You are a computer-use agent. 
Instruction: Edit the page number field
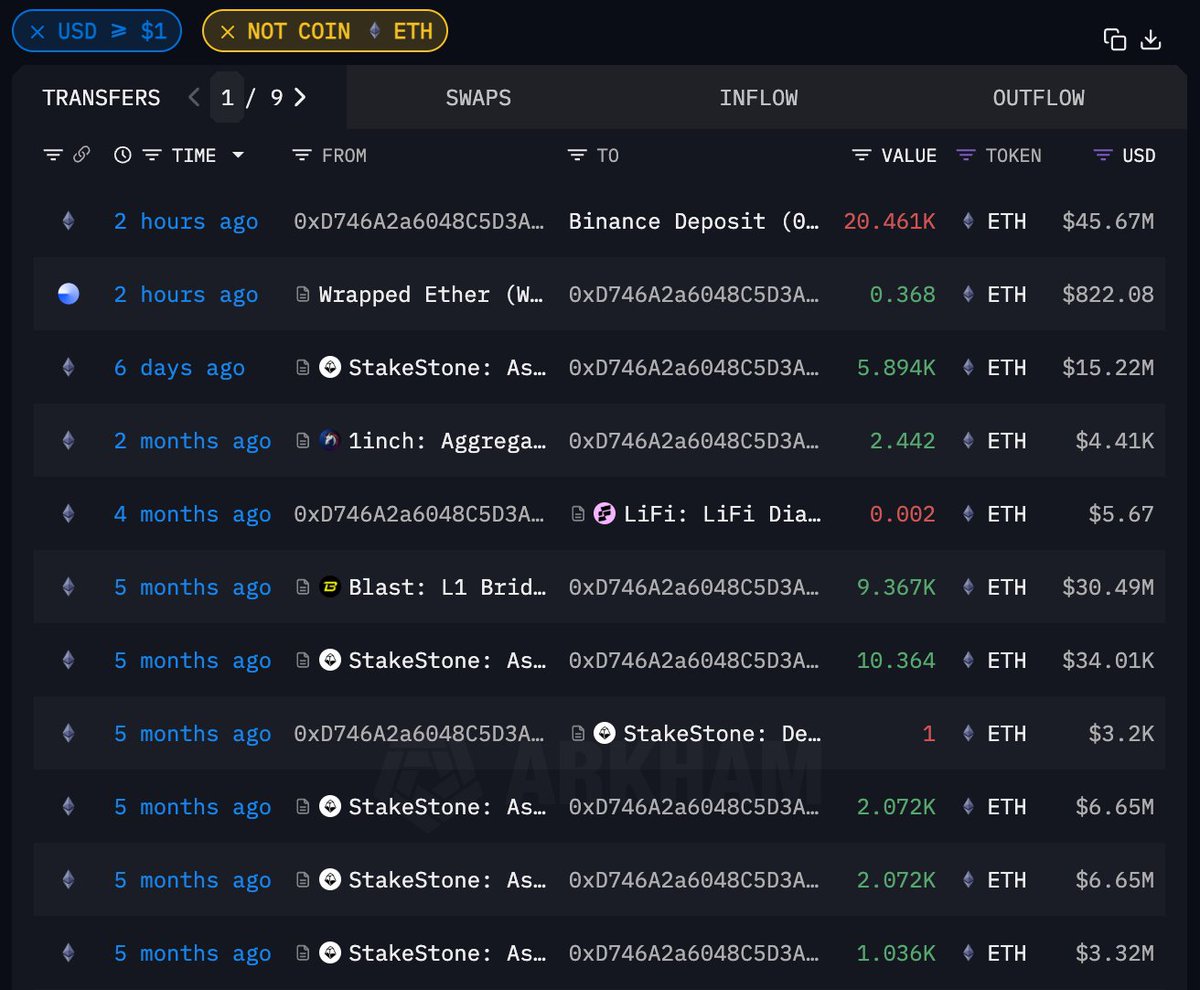pyautogui.click(x=227, y=97)
